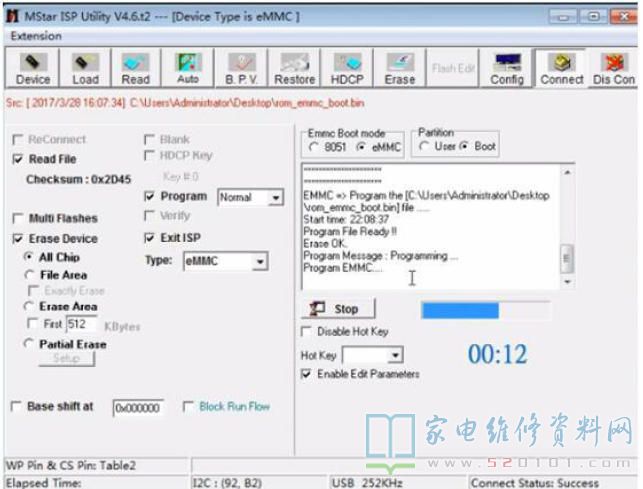Click the Dis Con toolbar icon
The image size is (643, 489).
613,68
